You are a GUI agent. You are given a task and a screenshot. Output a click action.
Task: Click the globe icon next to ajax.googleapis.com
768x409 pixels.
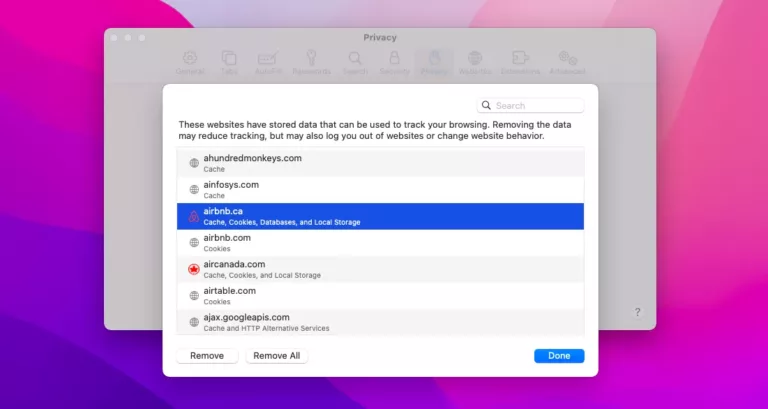click(194, 322)
